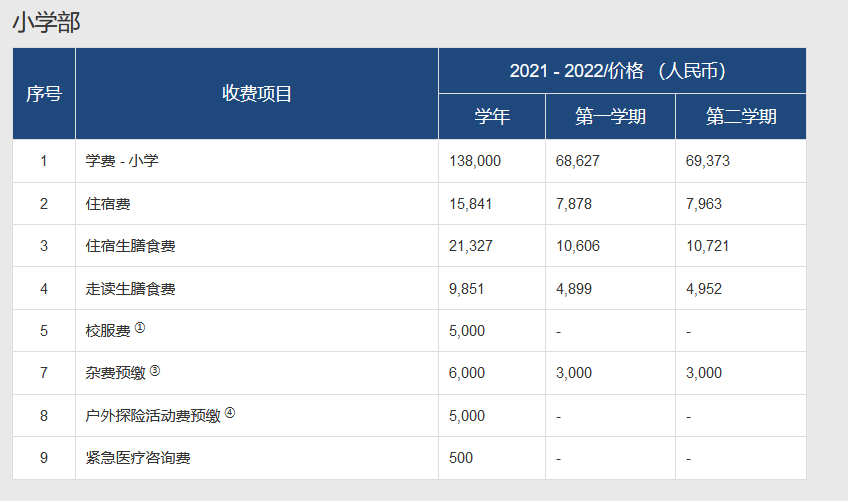The image size is (848, 501).
Task: Click the 68,627 first semester tuition value
Action: [578, 161]
